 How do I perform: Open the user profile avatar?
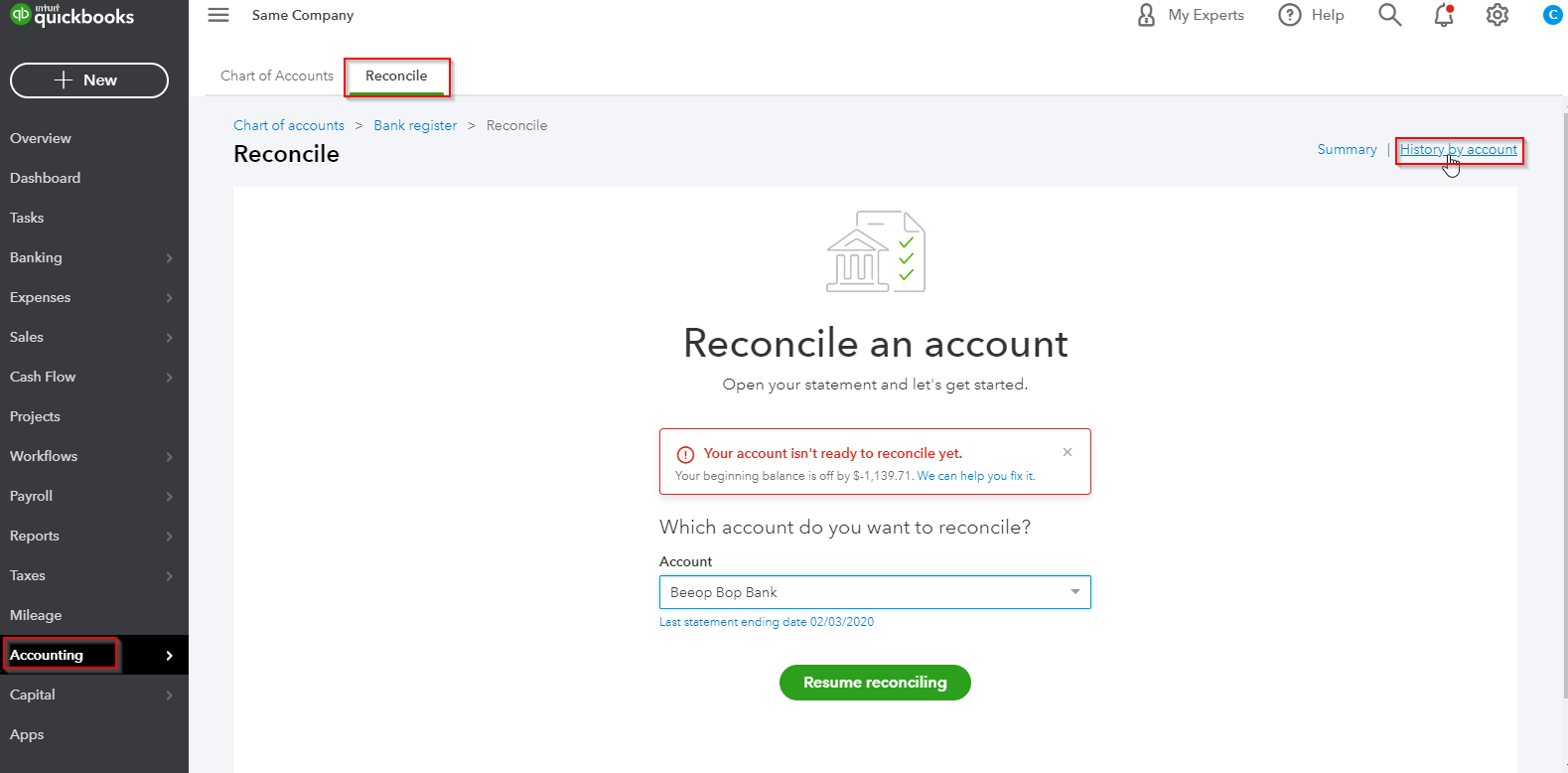1552,15
